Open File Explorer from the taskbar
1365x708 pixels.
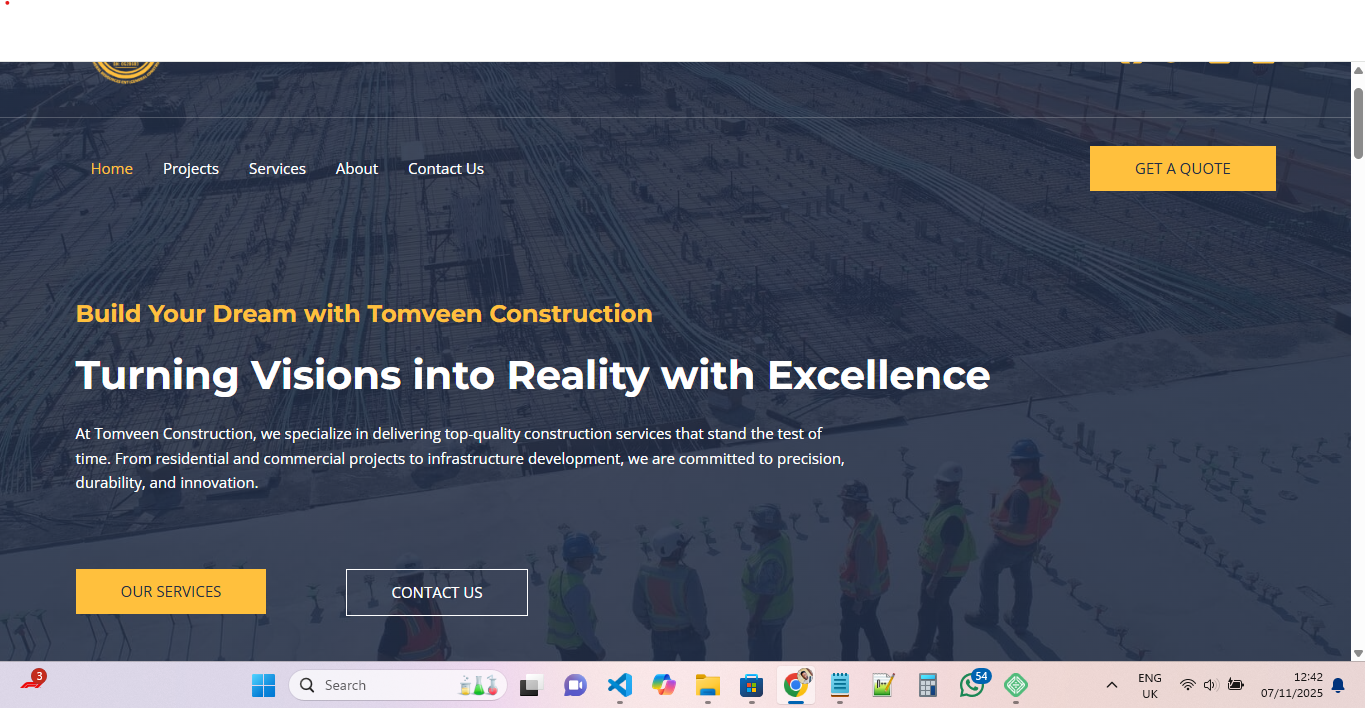tap(707, 685)
